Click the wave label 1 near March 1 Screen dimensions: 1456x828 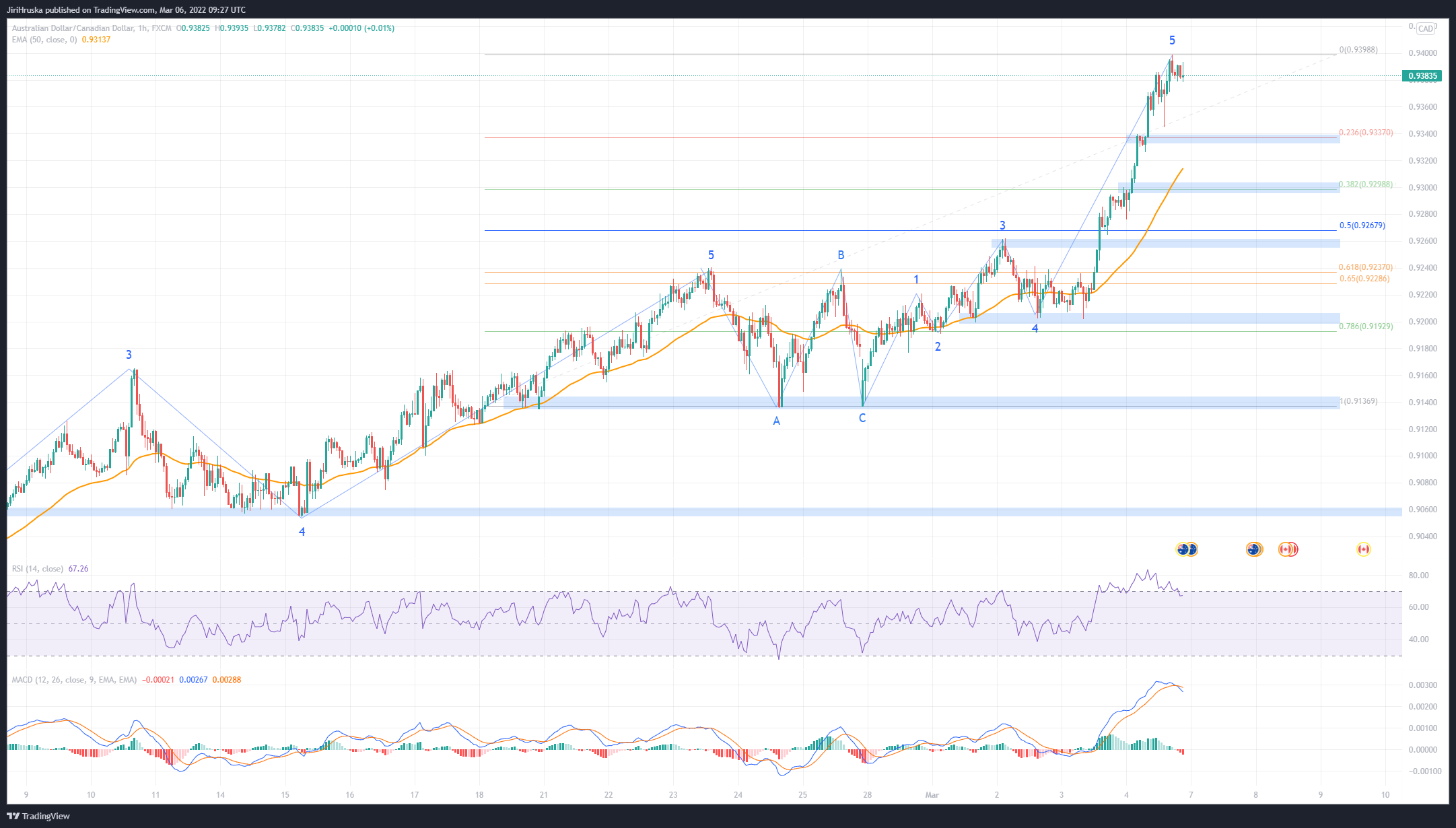point(916,279)
